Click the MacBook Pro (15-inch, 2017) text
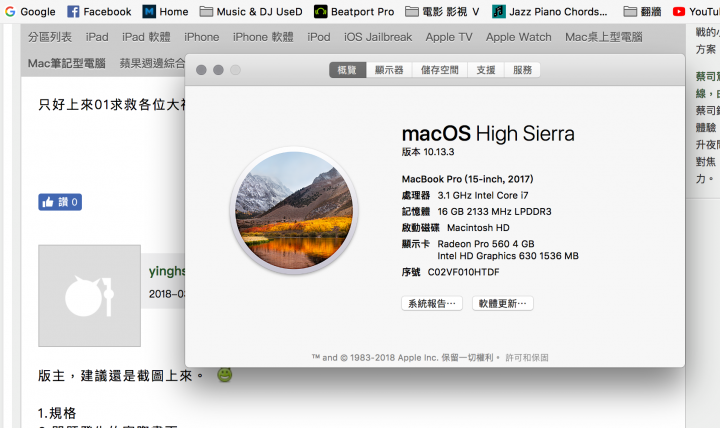This screenshot has width=720, height=428. click(467, 179)
